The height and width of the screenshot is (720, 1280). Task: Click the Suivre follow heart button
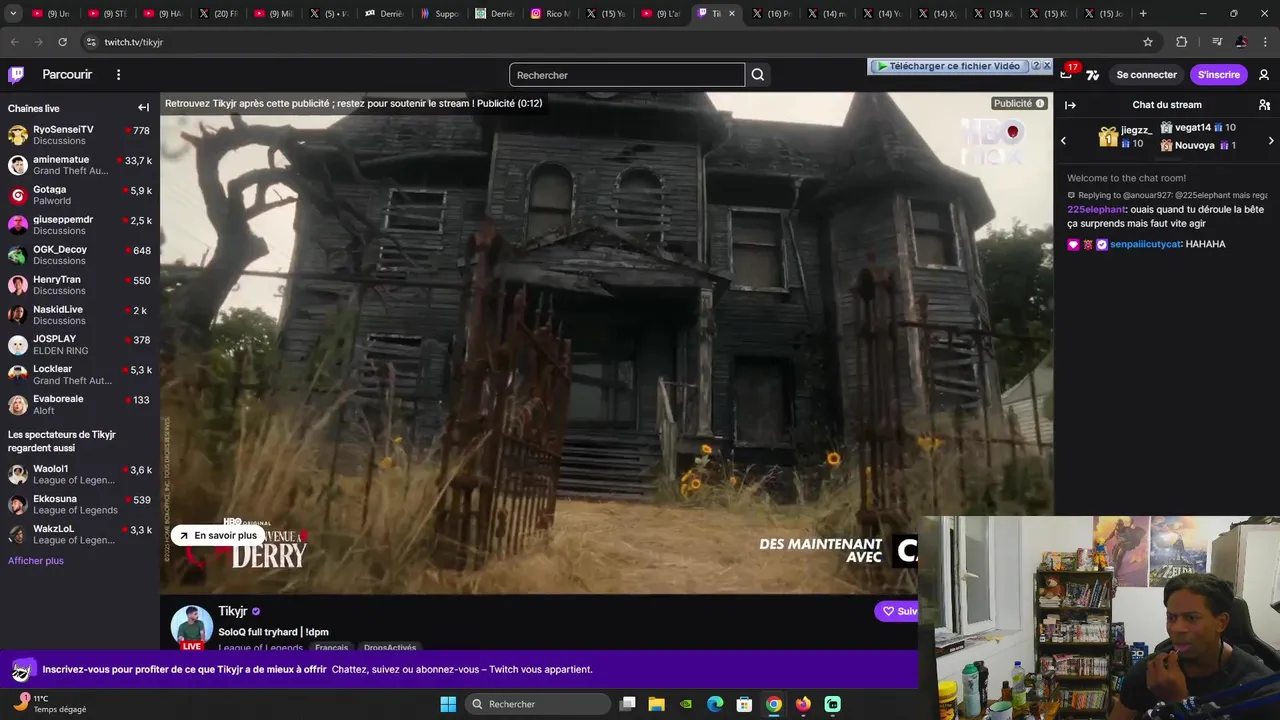[897, 611]
